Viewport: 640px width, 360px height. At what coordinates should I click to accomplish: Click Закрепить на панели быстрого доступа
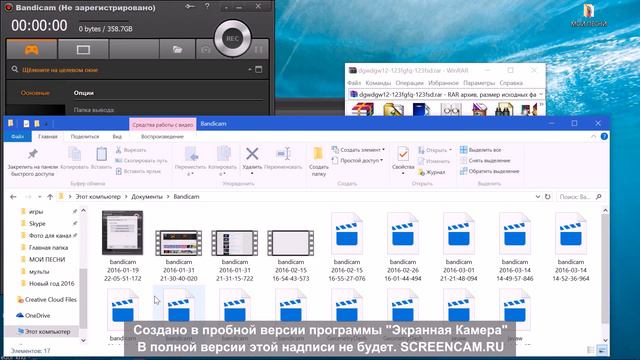33,161
